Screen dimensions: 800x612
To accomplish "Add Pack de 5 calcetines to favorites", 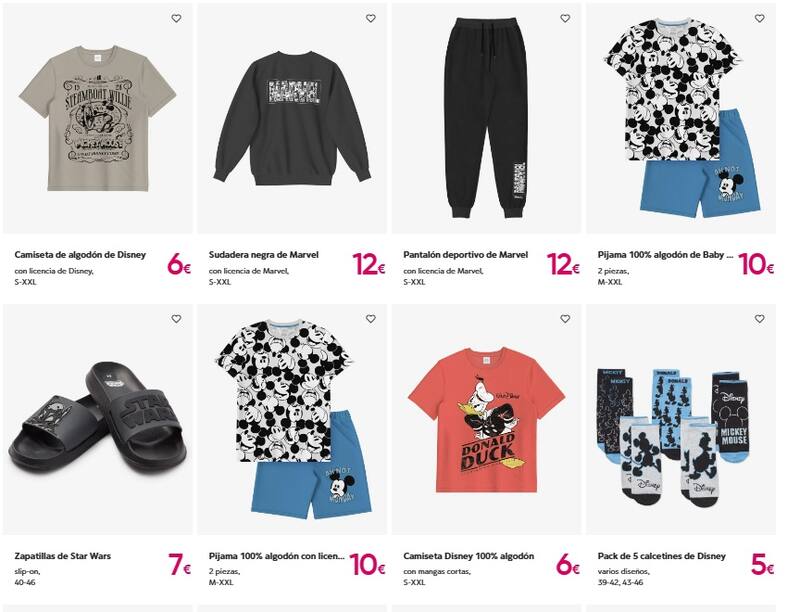I will coord(759,319).
